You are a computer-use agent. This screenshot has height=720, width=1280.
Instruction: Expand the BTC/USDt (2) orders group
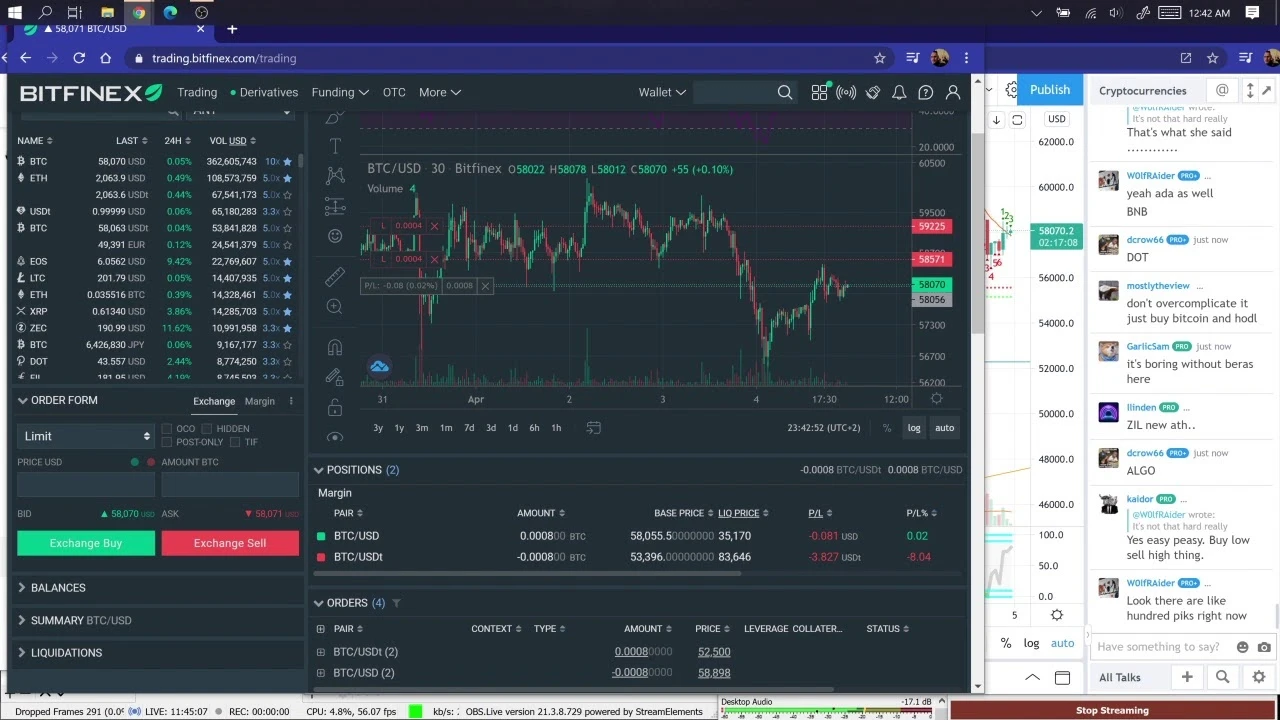[320, 652]
